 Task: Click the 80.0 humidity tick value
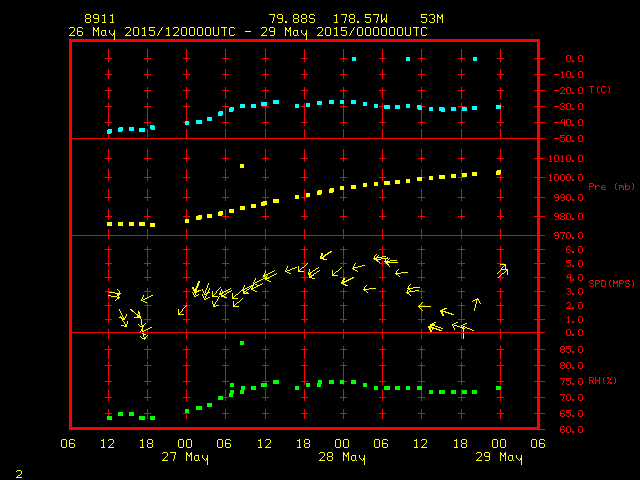click(571, 366)
